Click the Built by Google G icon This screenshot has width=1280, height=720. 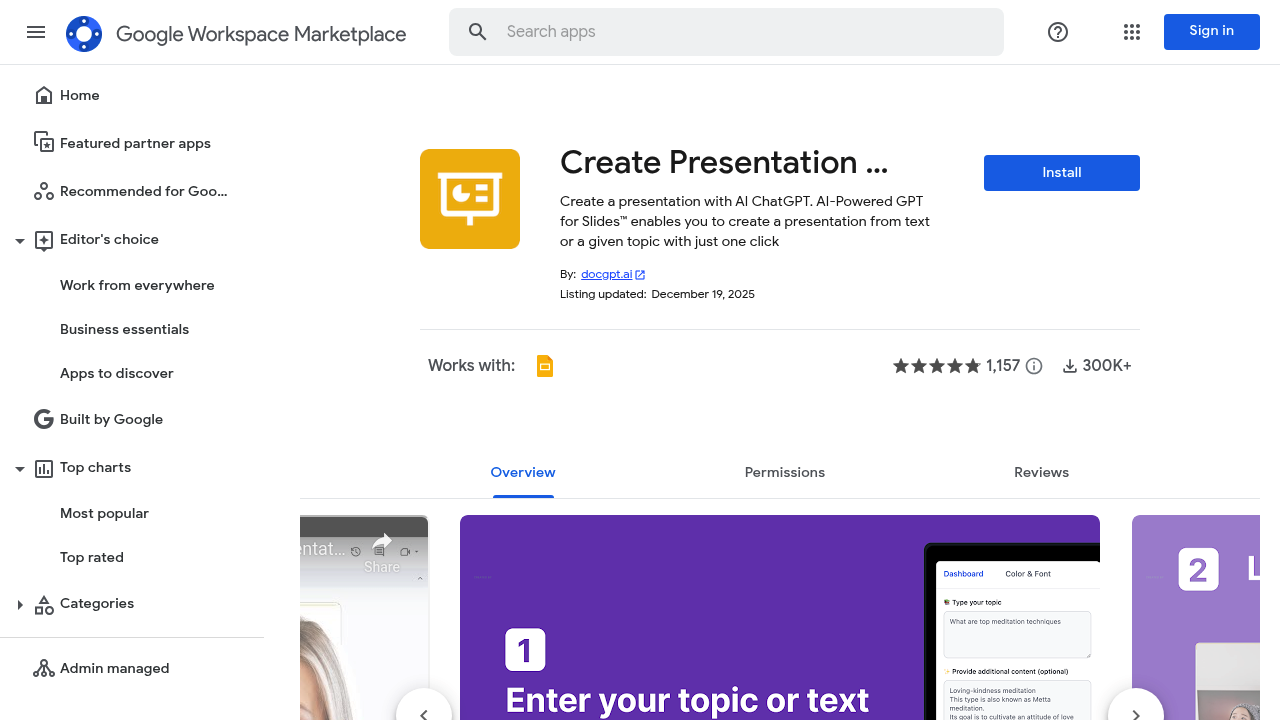pos(43,419)
